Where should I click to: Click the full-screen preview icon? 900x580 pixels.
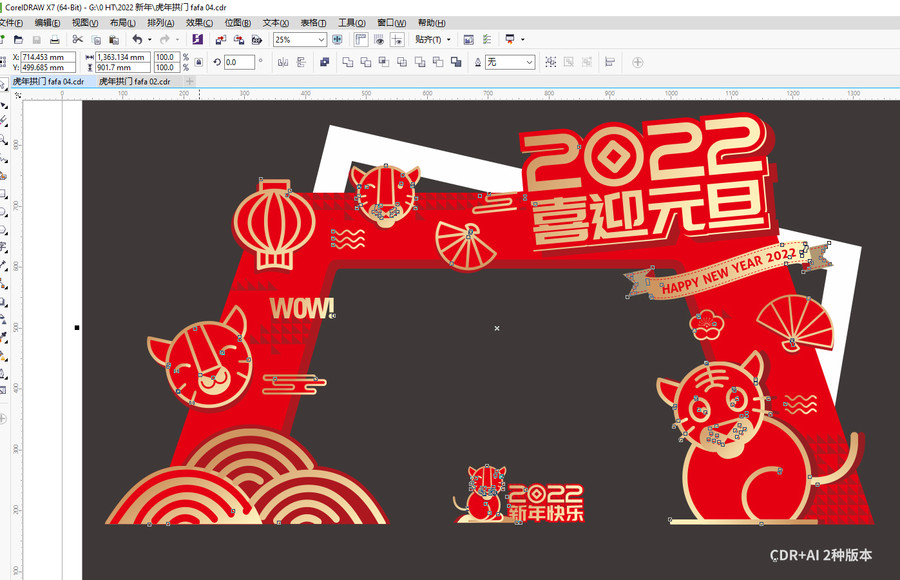[338, 40]
